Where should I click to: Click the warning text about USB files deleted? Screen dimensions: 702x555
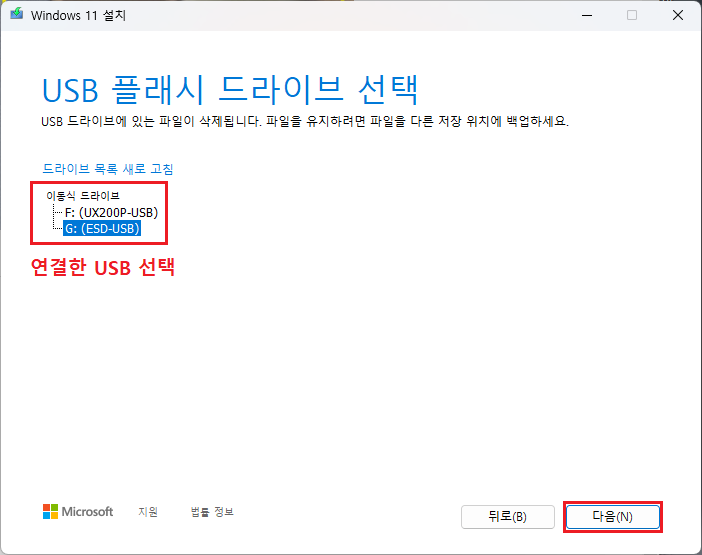tap(305, 121)
